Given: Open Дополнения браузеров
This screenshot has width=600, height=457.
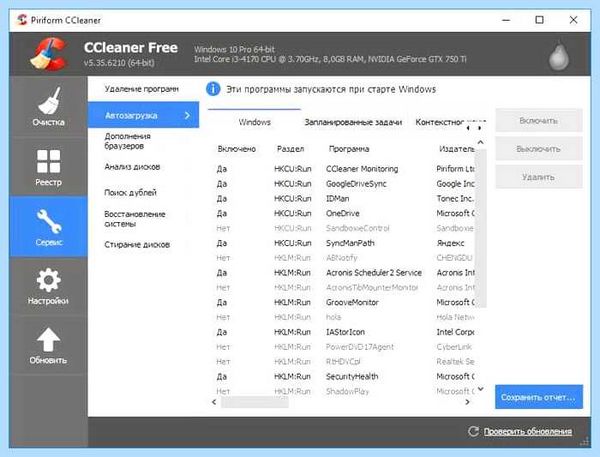Looking at the screenshot, I should tap(128, 141).
